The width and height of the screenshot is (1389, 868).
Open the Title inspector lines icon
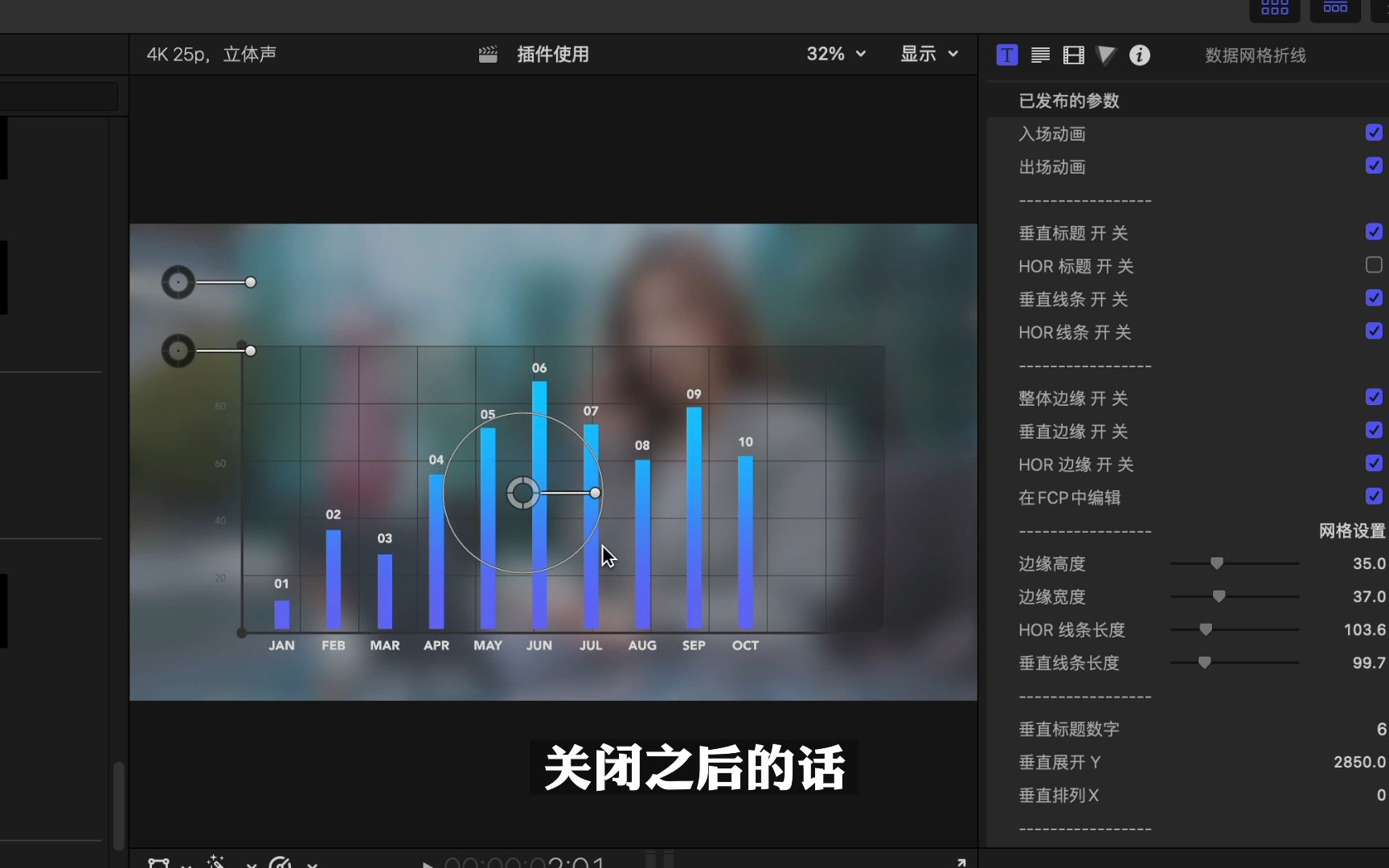(x=1040, y=55)
